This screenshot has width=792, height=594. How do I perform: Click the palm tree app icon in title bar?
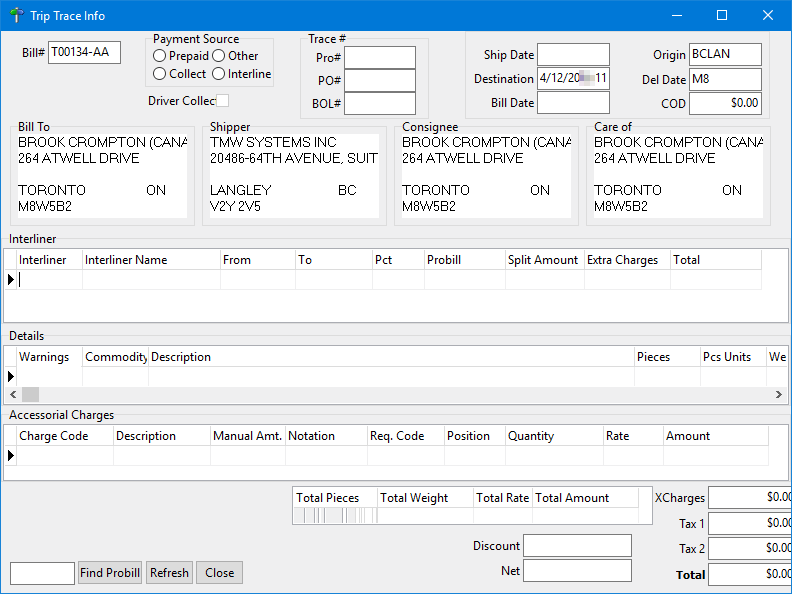[x=16, y=15]
